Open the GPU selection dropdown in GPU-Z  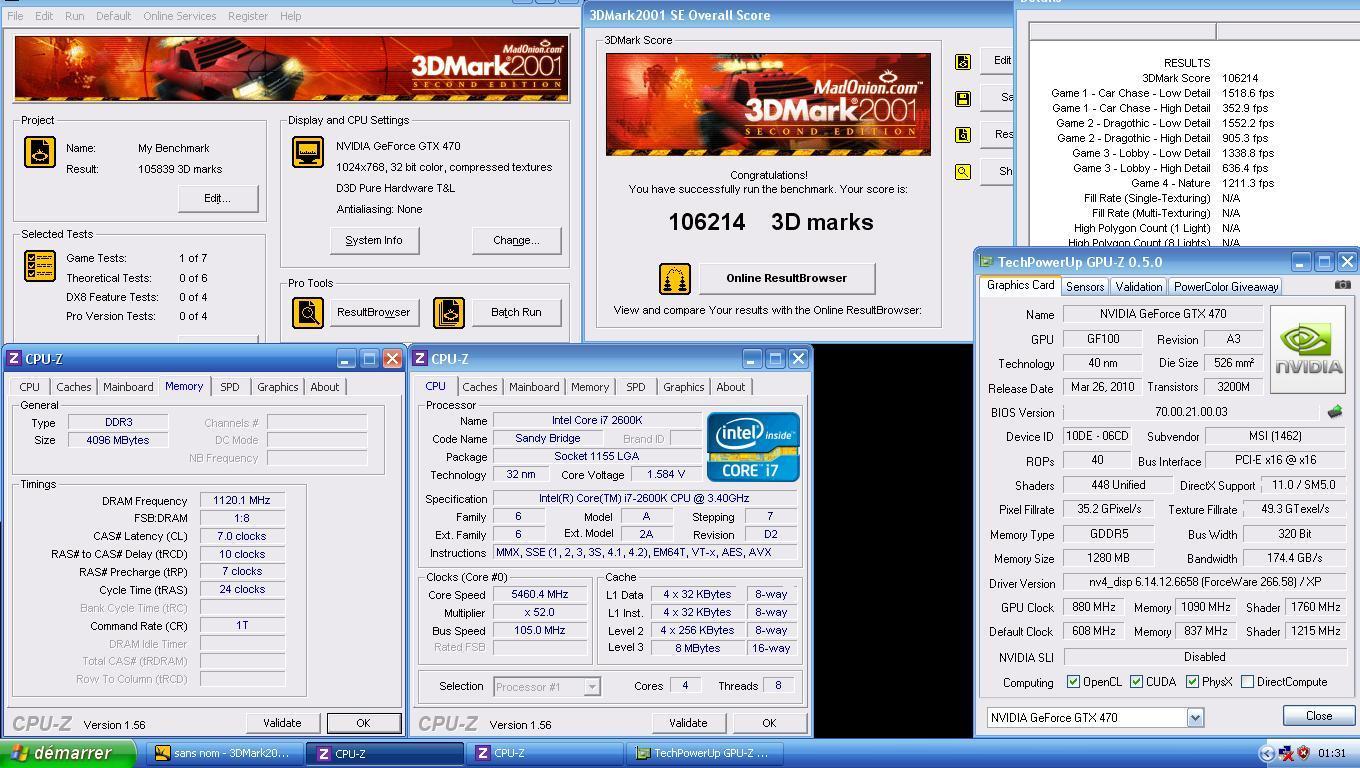click(1194, 718)
